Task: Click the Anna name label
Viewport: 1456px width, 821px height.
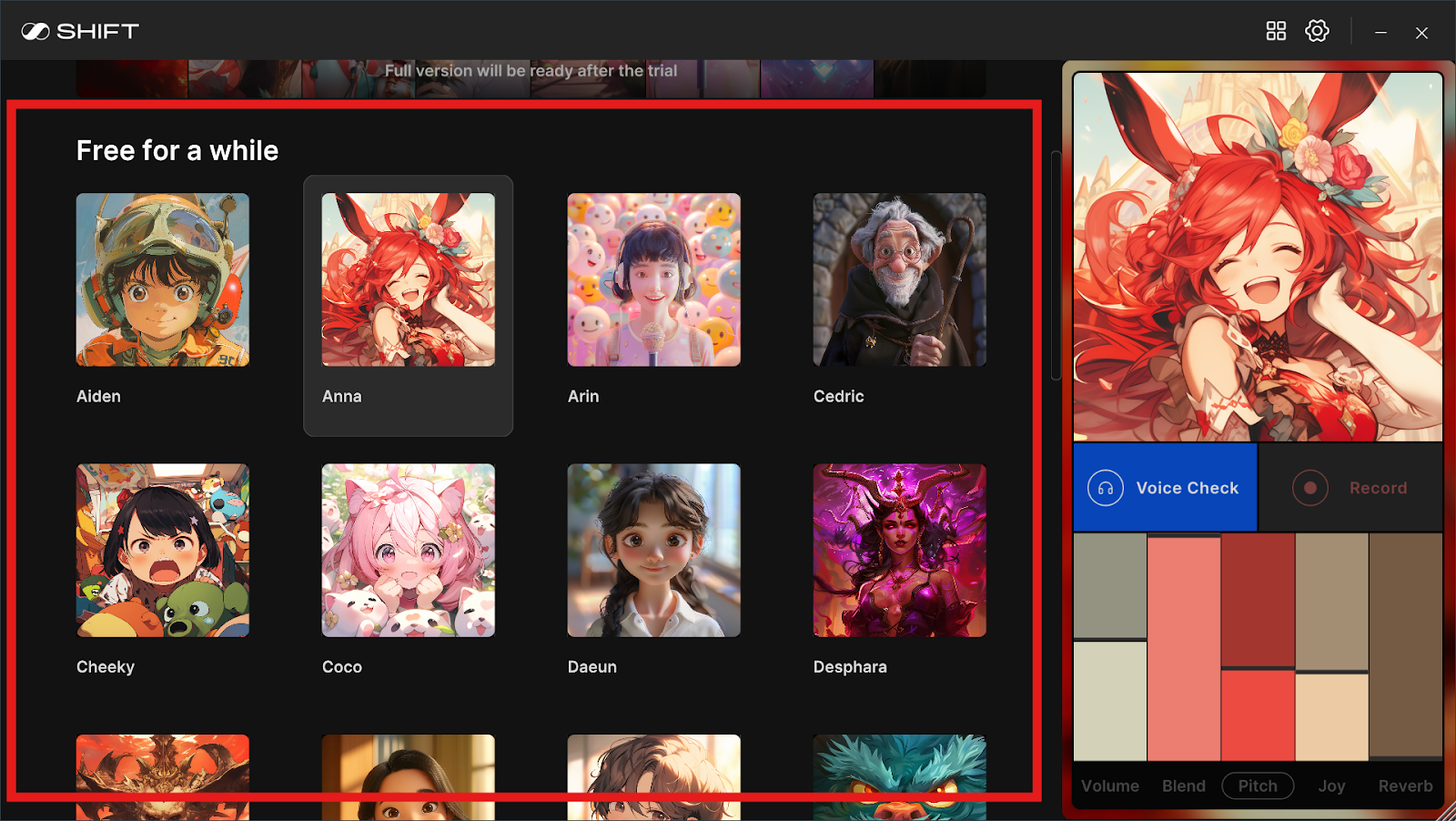Action: [342, 396]
